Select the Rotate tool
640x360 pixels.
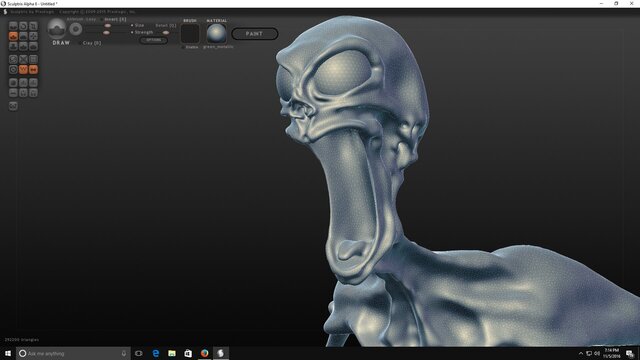click(23, 26)
